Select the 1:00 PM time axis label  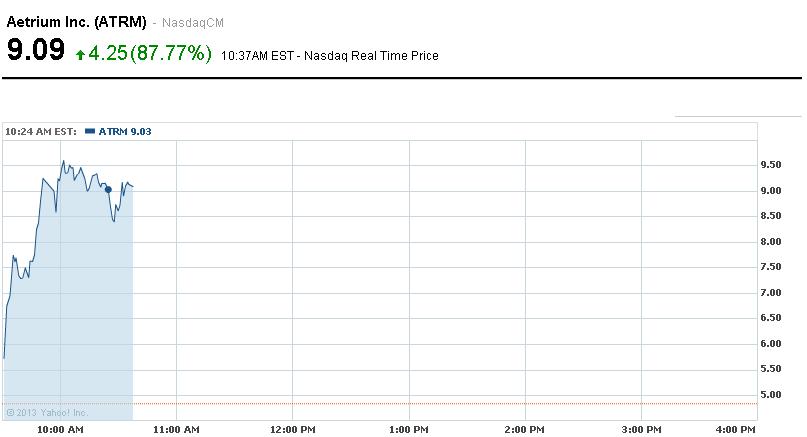(409, 429)
